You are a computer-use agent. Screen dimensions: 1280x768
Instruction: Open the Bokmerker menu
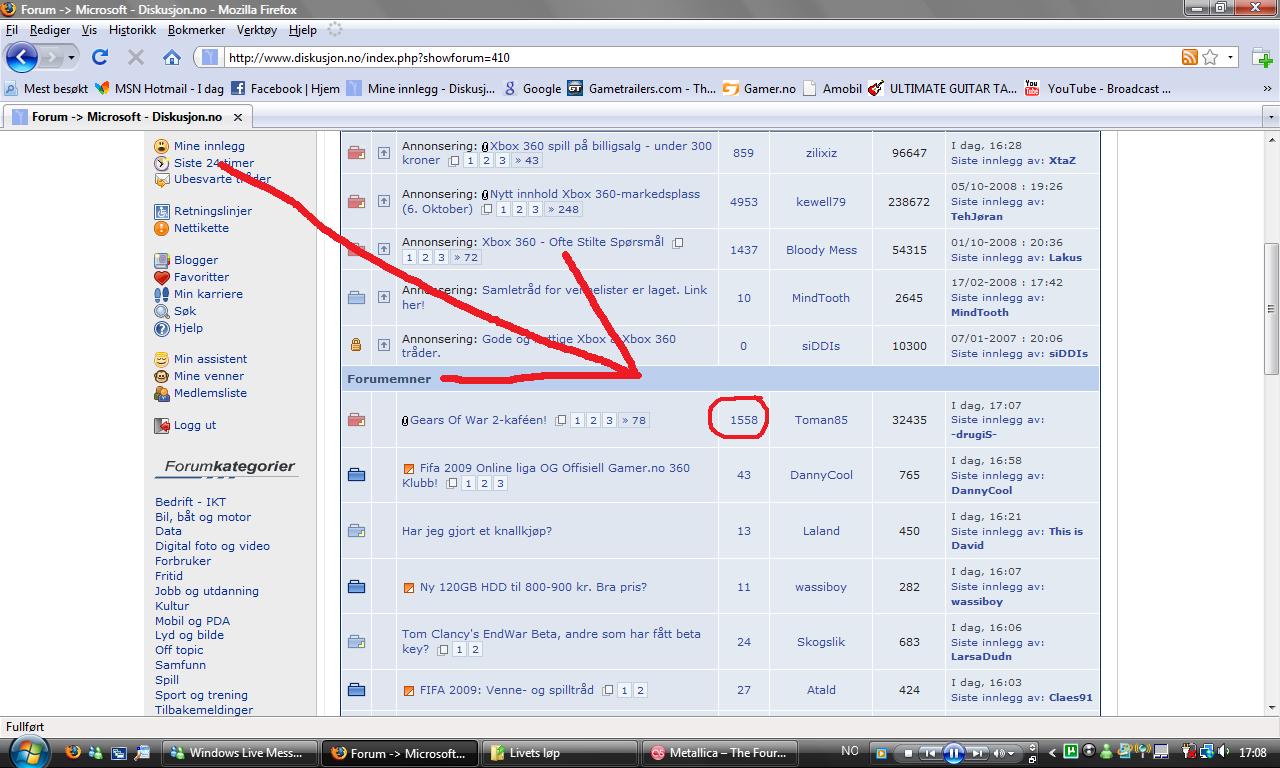[x=197, y=30]
